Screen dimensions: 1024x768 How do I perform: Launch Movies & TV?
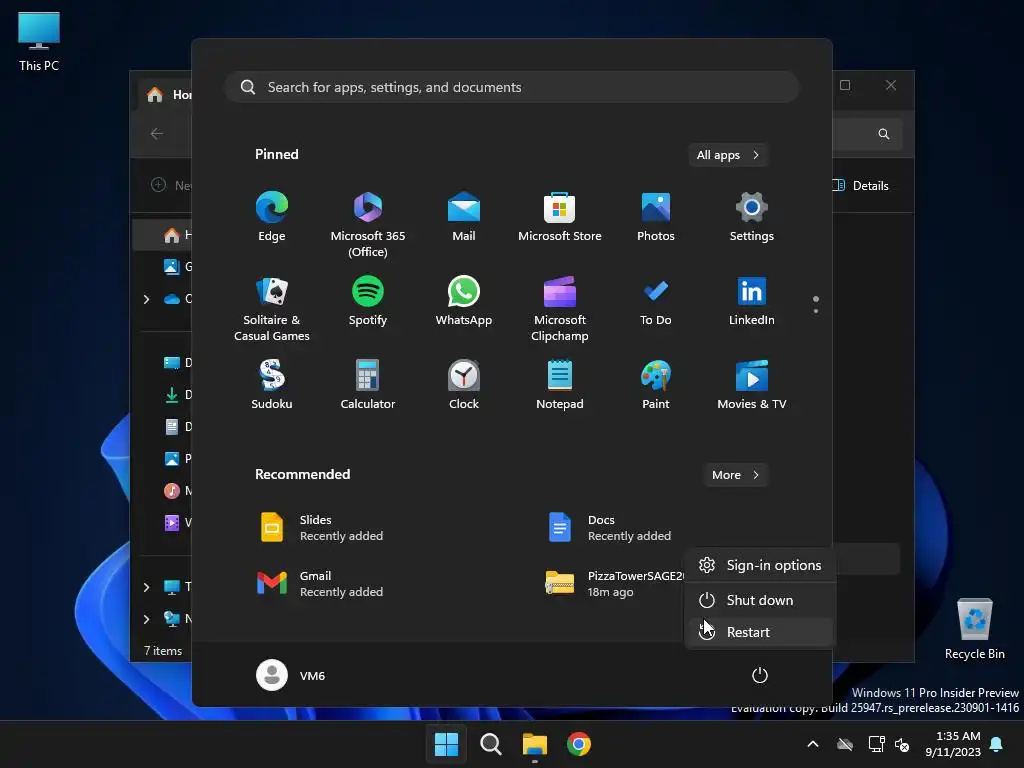(x=752, y=385)
